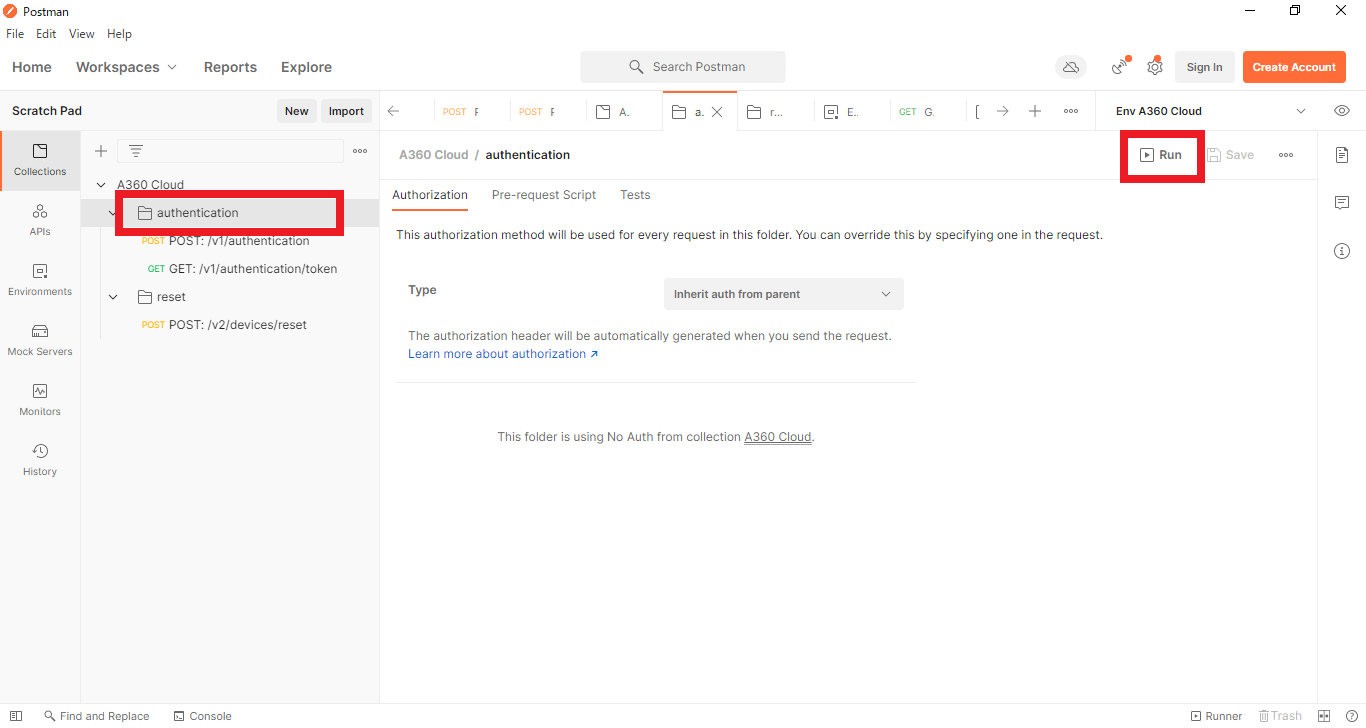Click the help question mark icon
Screen dimensions: 1366x728
pyautogui.click(x=1350, y=716)
